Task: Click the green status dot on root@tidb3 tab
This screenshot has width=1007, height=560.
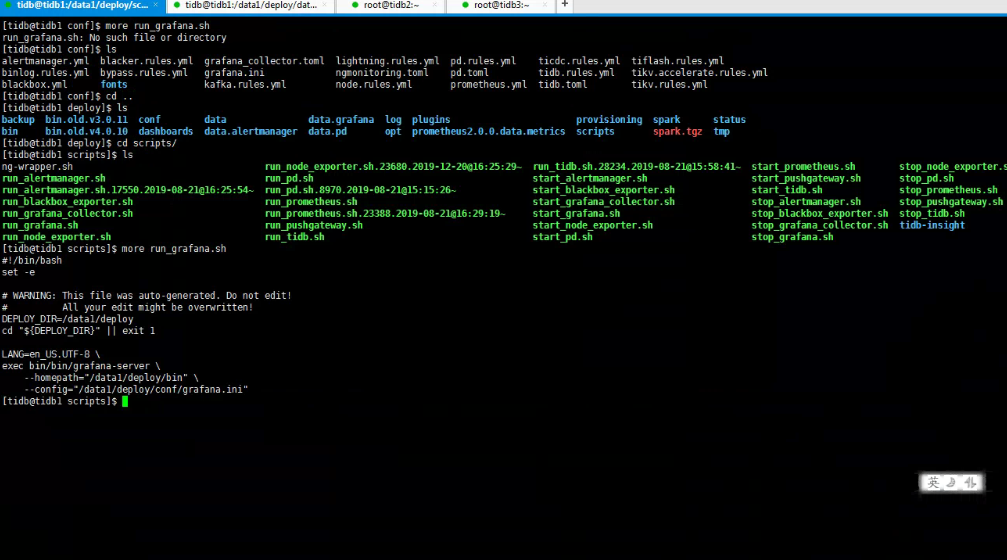Action: click(x=465, y=5)
